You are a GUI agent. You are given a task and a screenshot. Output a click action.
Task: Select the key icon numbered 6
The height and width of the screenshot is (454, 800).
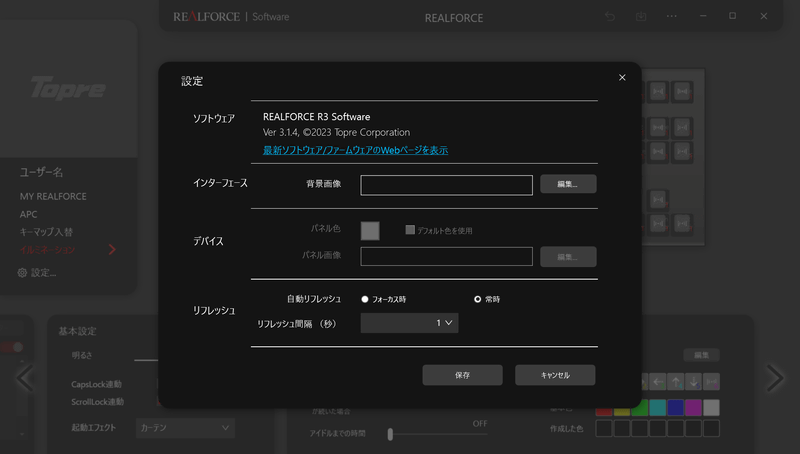[711, 382]
